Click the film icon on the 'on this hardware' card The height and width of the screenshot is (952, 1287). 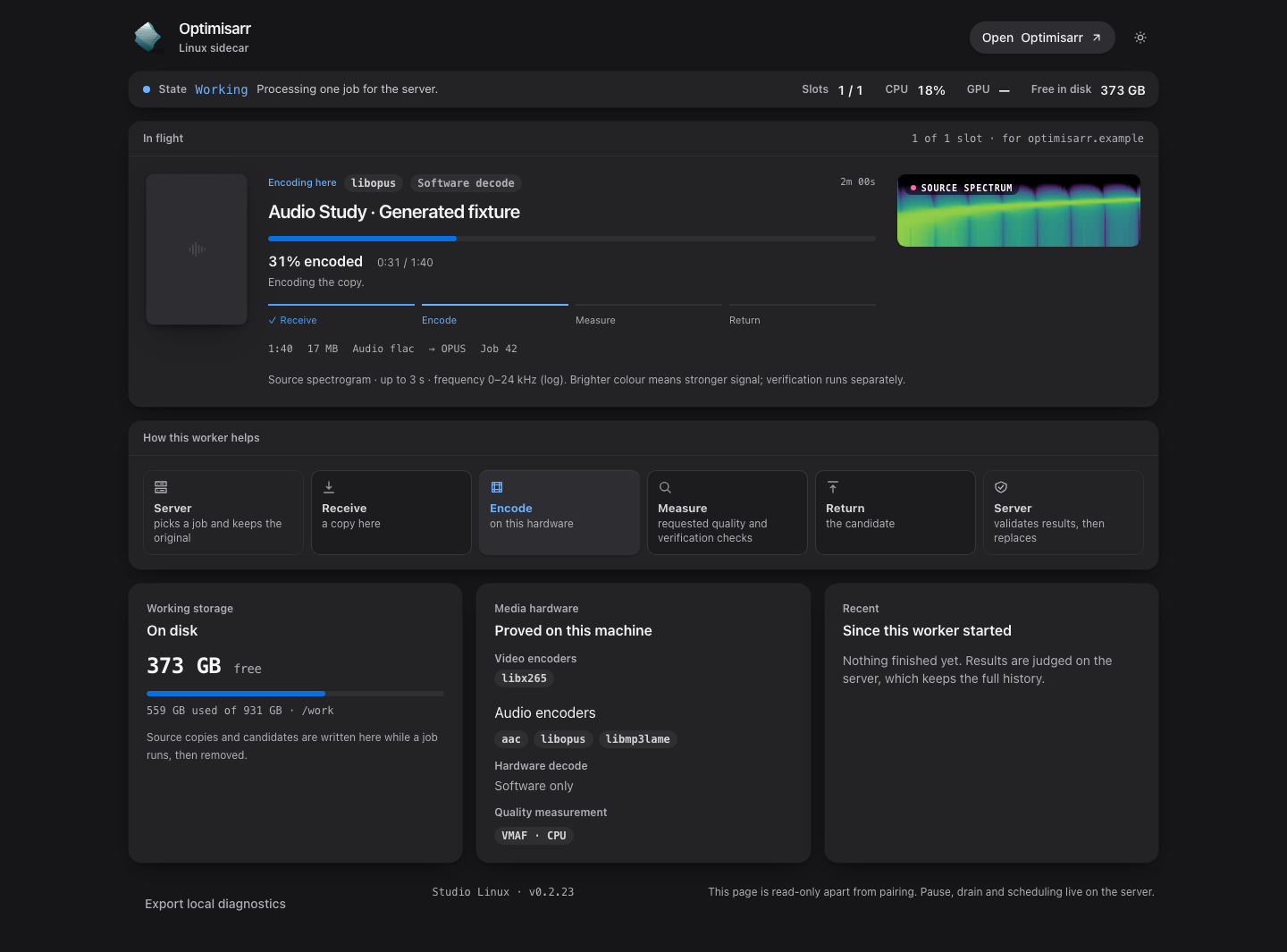(x=497, y=487)
